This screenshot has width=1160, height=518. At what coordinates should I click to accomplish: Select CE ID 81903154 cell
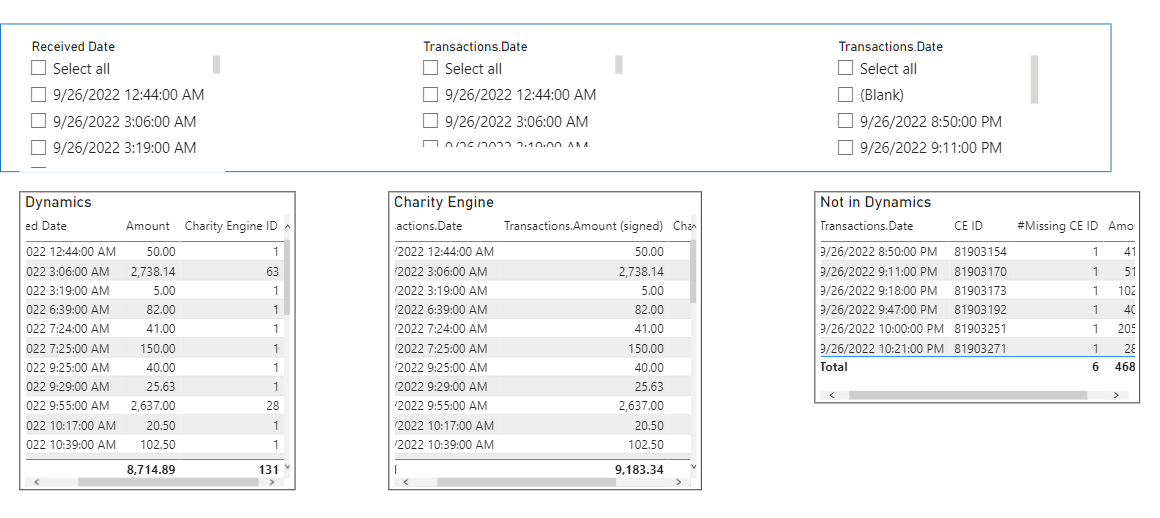tap(980, 252)
